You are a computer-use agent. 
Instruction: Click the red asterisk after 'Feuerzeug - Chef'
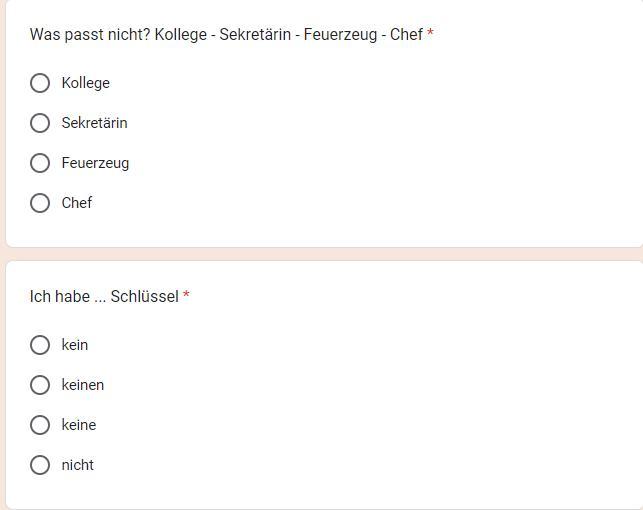click(x=430, y=35)
